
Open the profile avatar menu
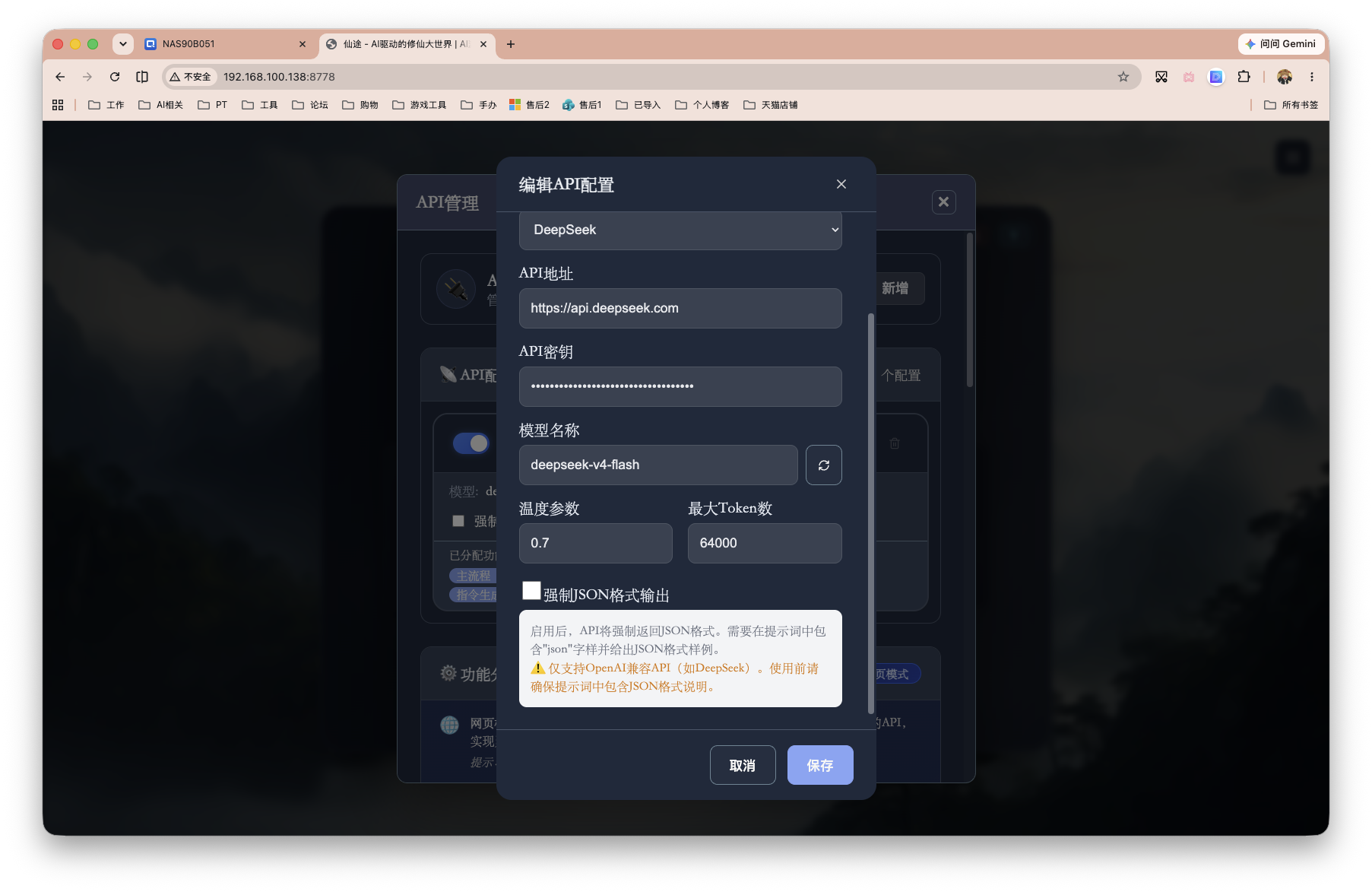(1285, 77)
